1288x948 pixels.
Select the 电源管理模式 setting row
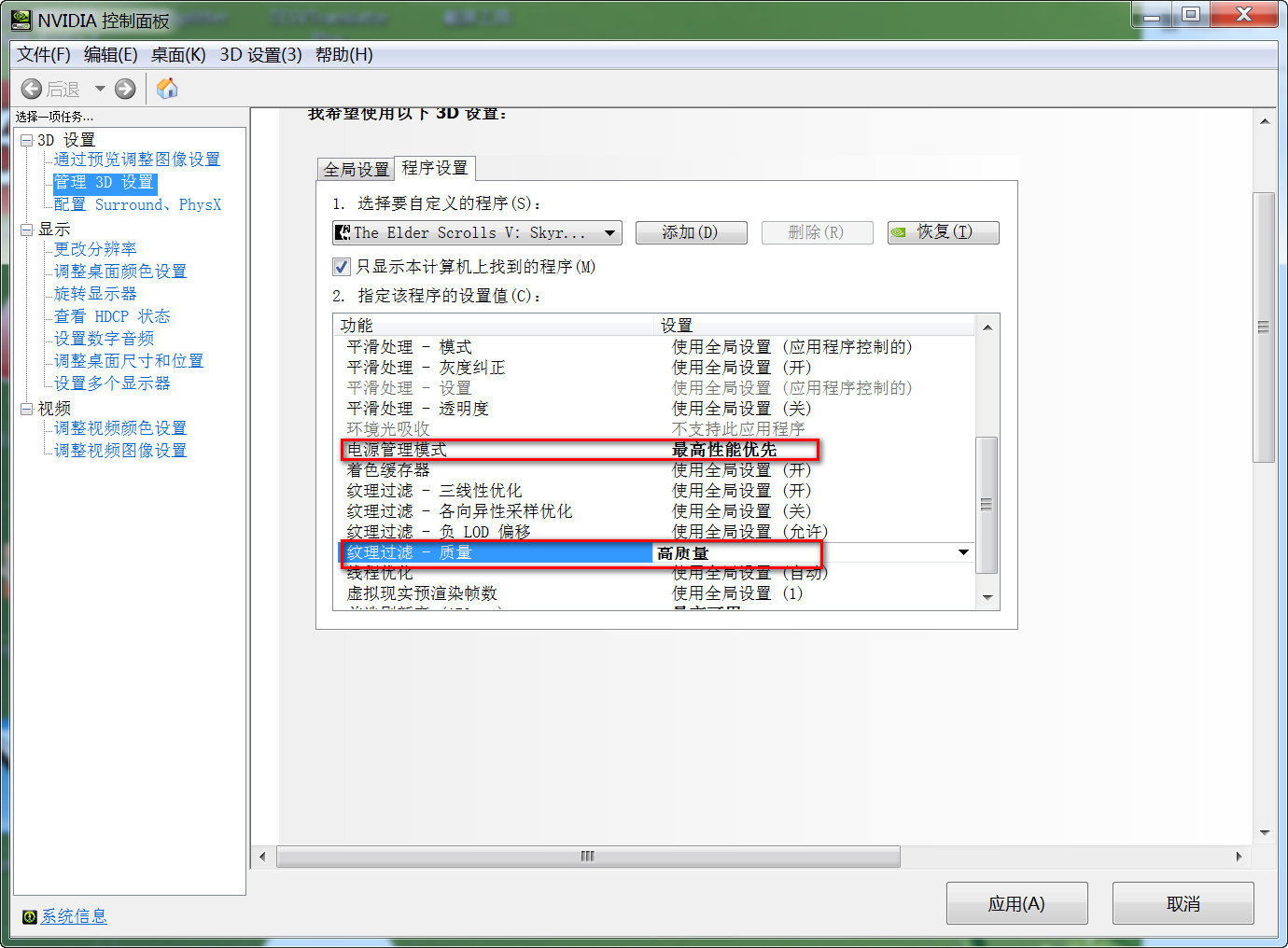(495, 450)
